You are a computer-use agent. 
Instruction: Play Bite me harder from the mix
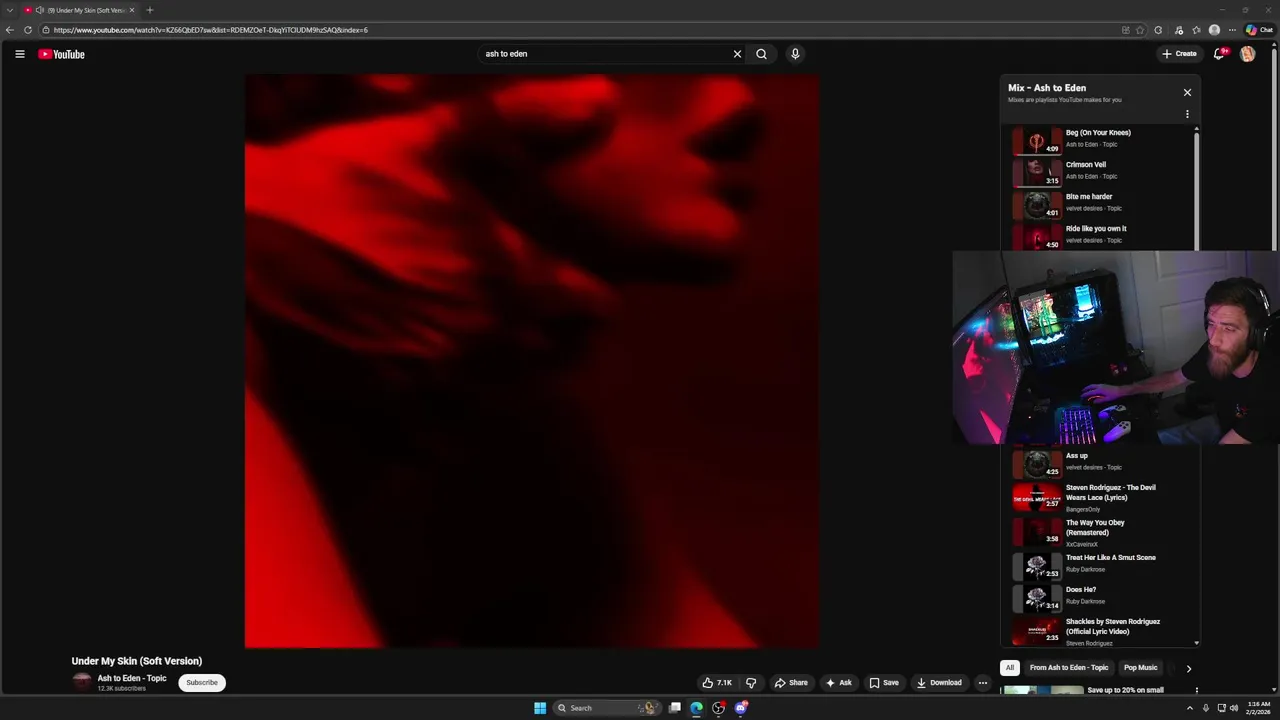coord(1089,196)
